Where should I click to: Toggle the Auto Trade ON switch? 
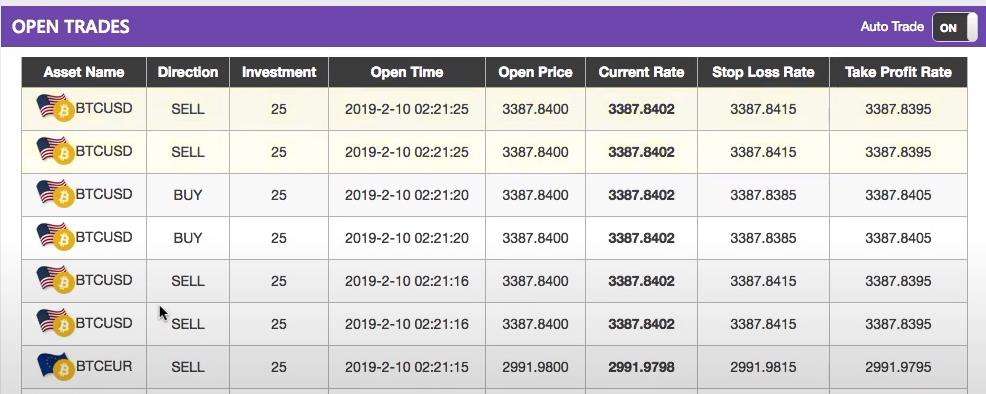(955, 27)
